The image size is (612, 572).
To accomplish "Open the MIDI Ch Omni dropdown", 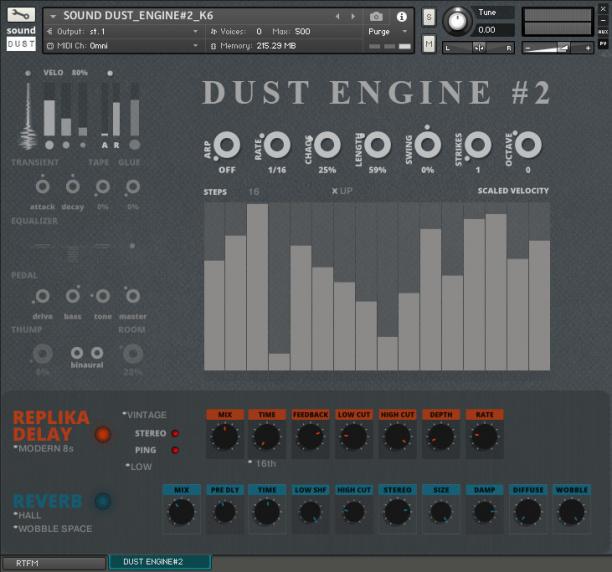I will 123,46.
